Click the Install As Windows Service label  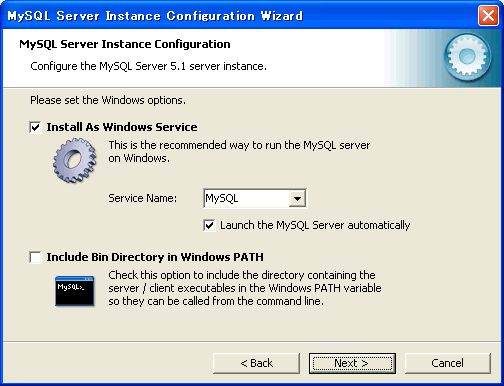coord(122,127)
